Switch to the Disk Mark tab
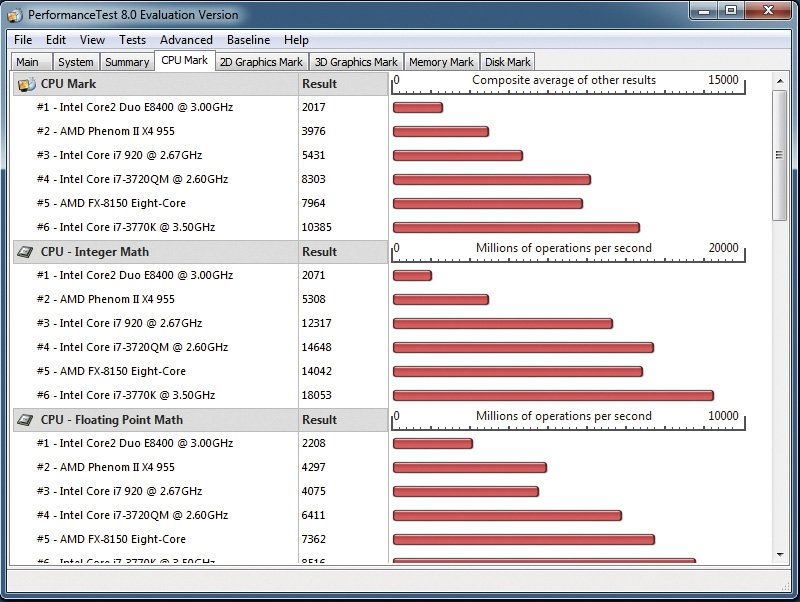This screenshot has width=800, height=602. pyautogui.click(x=508, y=62)
